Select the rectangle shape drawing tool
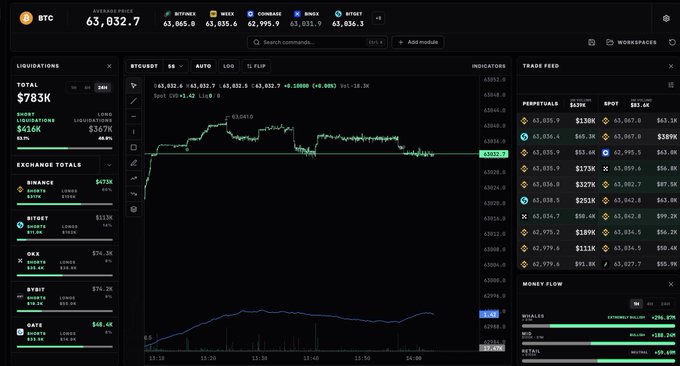Screen dimensions: 680x366 point(134,147)
